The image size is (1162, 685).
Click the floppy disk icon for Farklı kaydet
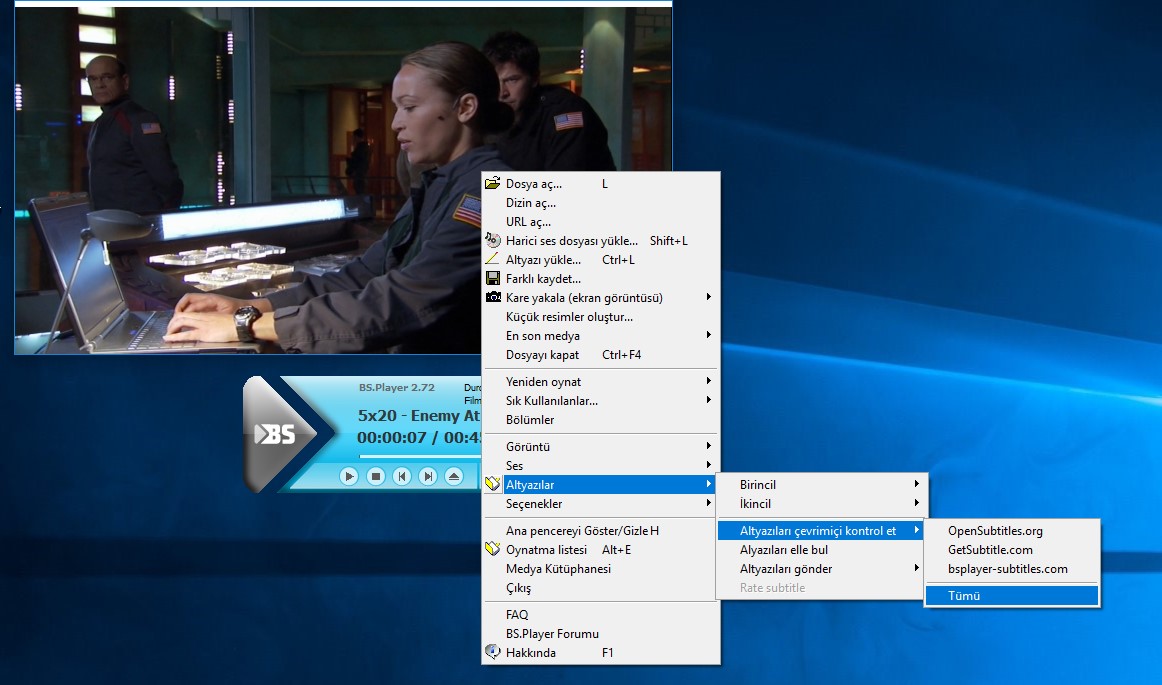[492, 279]
